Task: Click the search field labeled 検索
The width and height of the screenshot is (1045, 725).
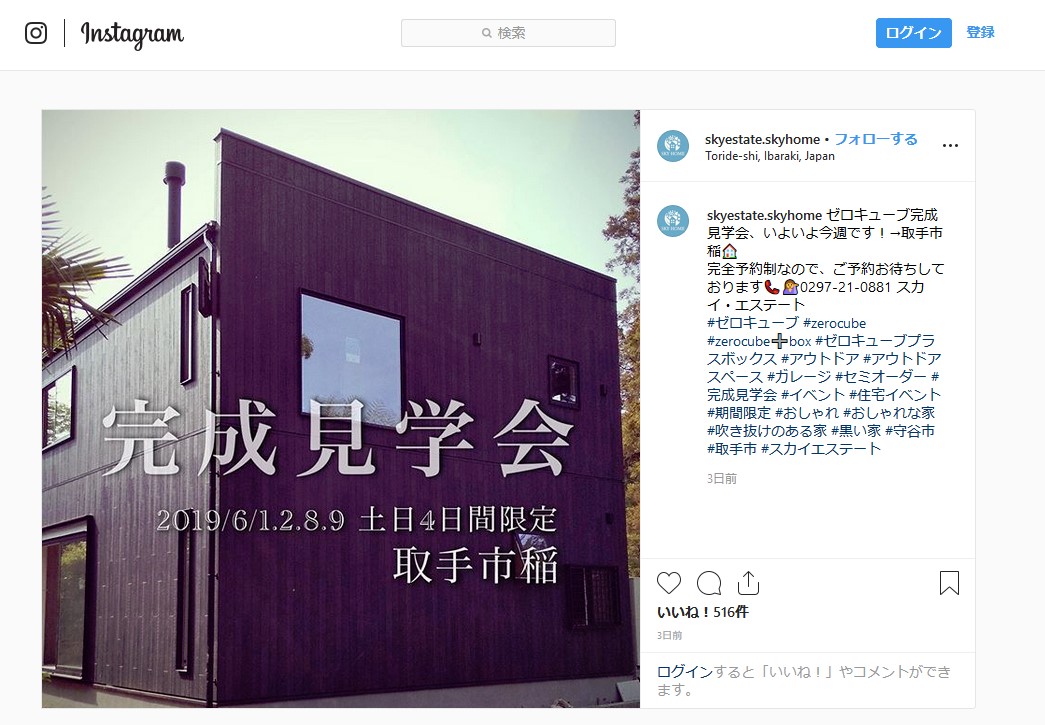Action: (x=508, y=33)
